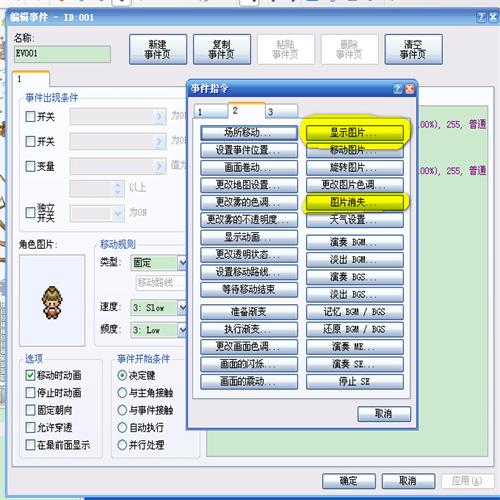Click the 旋转图片 button
The height and width of the screenshot is (500, 500).
coord(355,168)
